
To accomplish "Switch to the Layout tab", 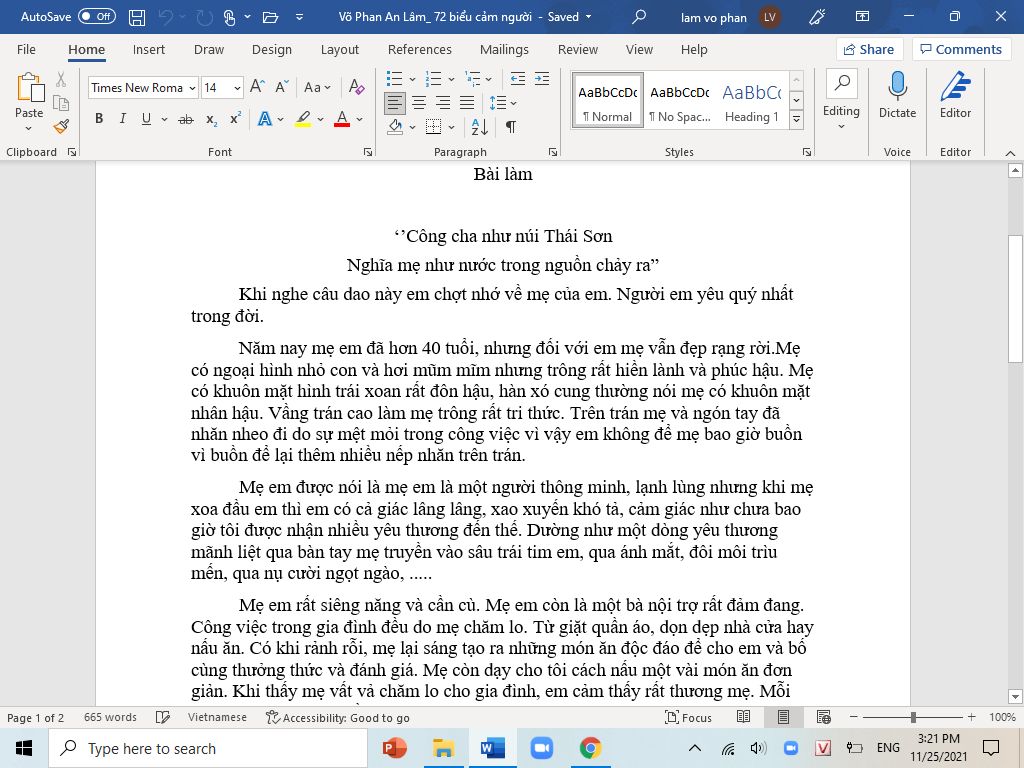I will (340, 50).
